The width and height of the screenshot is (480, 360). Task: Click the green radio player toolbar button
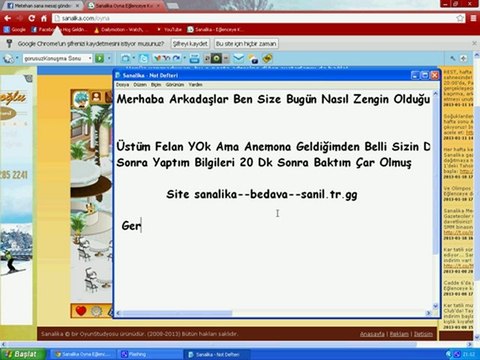pos(216,59)
